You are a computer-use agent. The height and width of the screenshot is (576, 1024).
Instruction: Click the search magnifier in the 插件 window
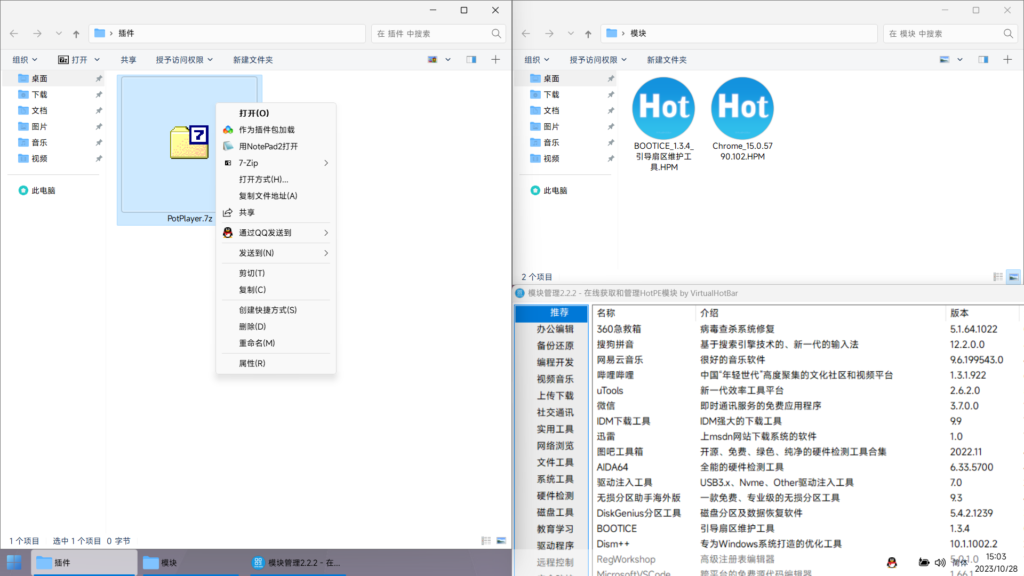(x=496, y=33)
